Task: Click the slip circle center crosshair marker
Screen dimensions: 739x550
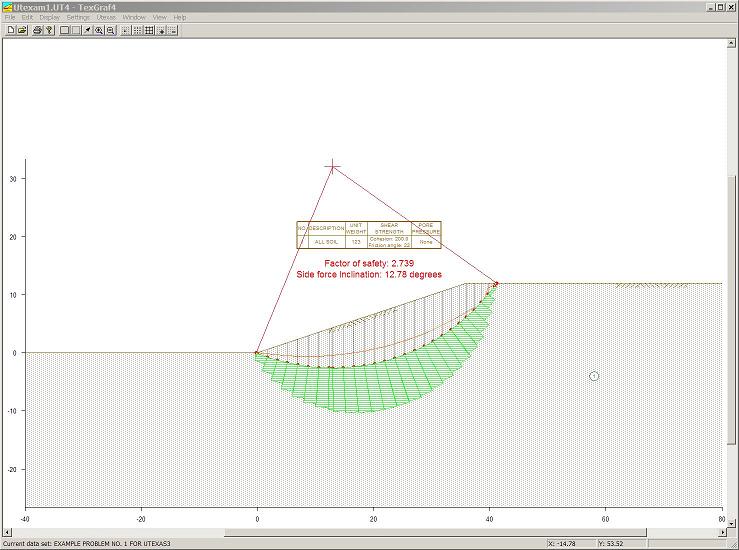Action: coord(333,166)
